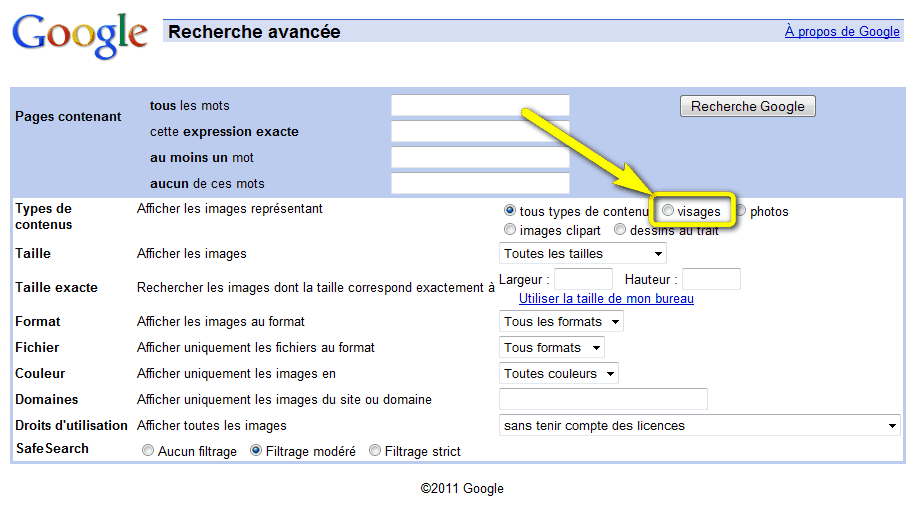Click 'Afficher toutes les images' text
Image resolution: width=918 pixels, height=507 pixels.
point(211,426)
